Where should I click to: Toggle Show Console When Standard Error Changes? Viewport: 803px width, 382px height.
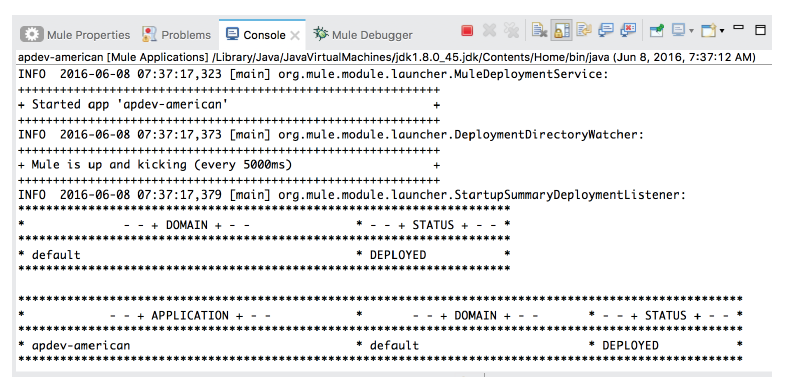point(628,31)
